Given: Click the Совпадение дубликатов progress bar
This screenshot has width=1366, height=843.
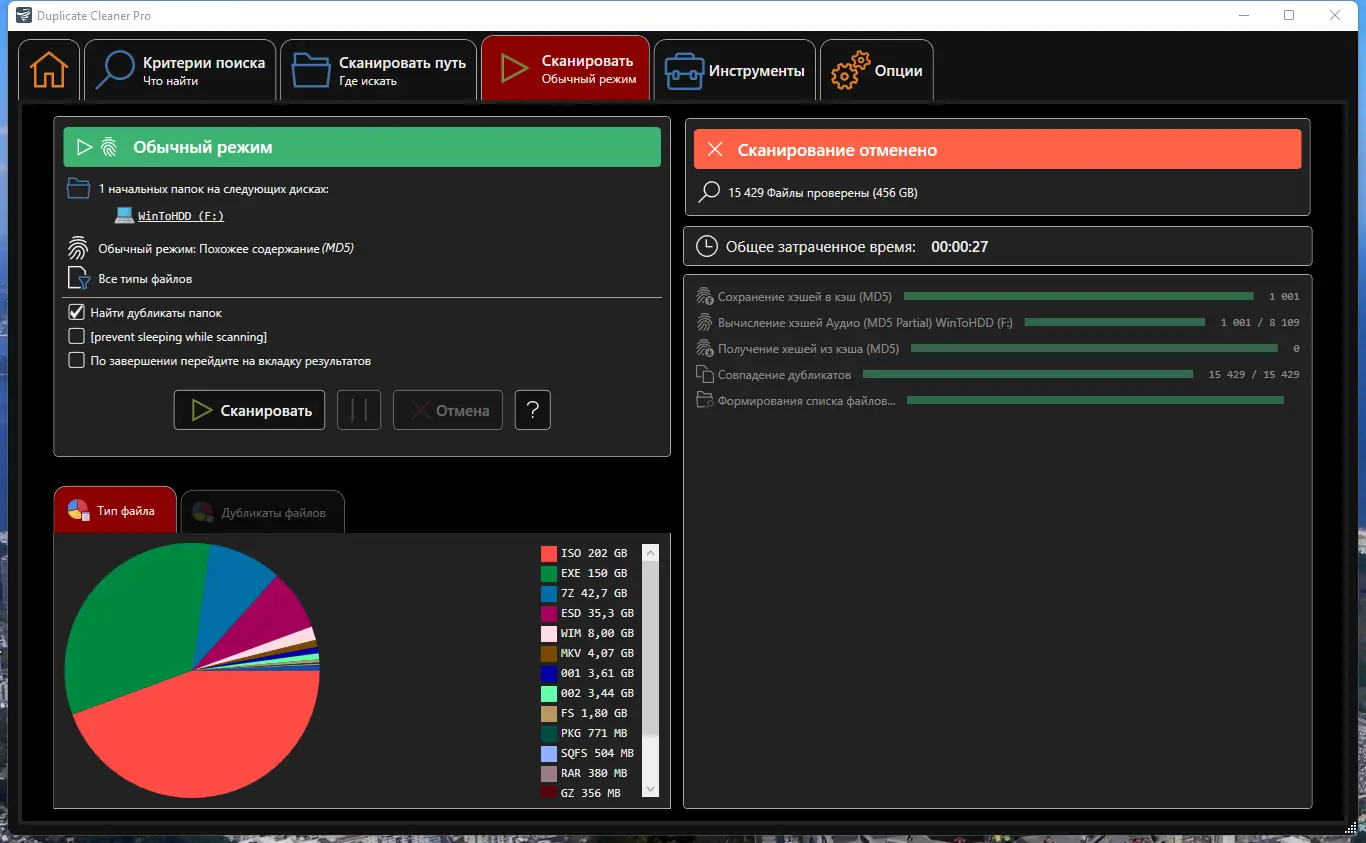Looking at the screenshot, I should point(1028,374).
